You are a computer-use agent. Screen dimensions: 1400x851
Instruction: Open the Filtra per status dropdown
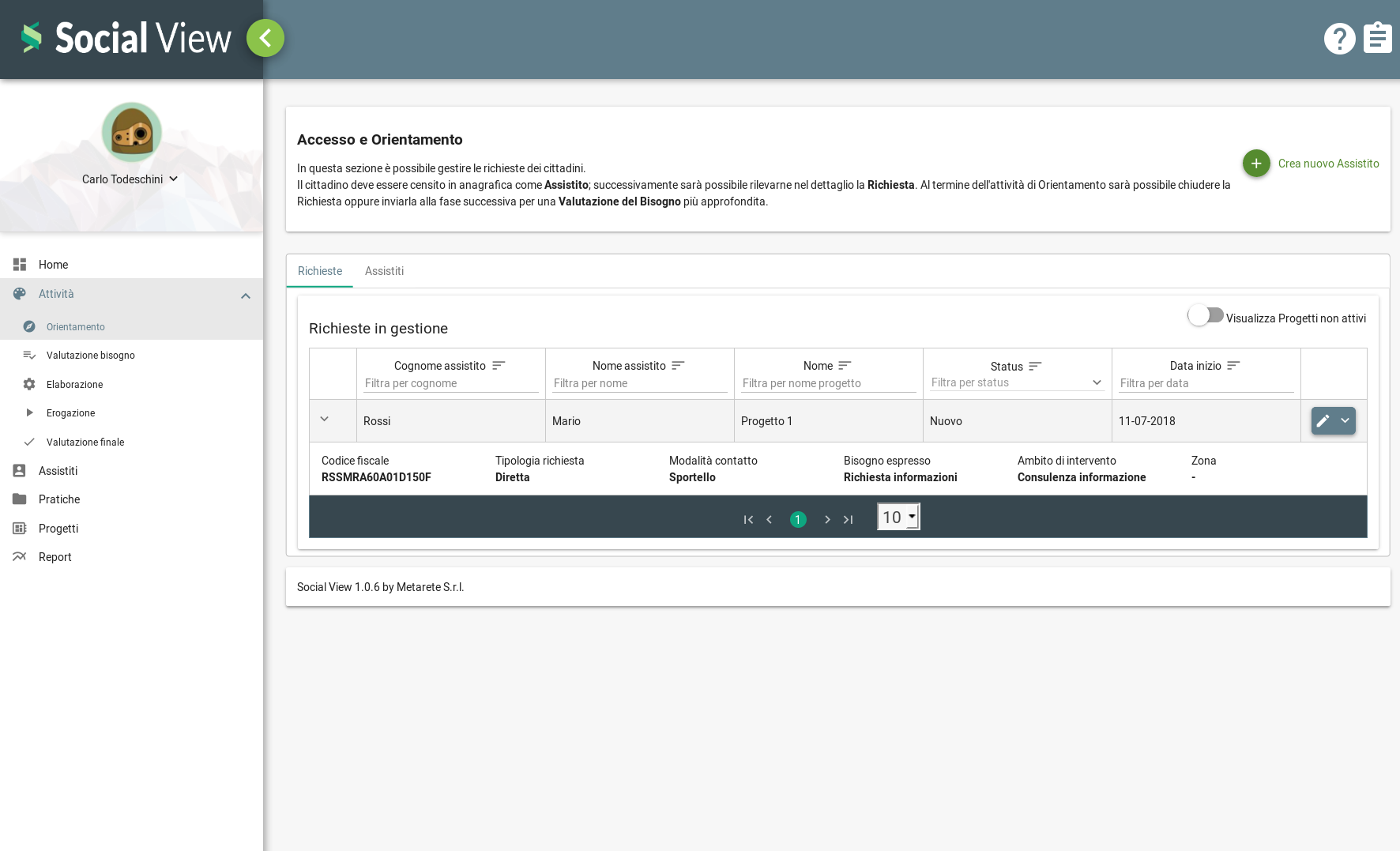[1017, 383]
